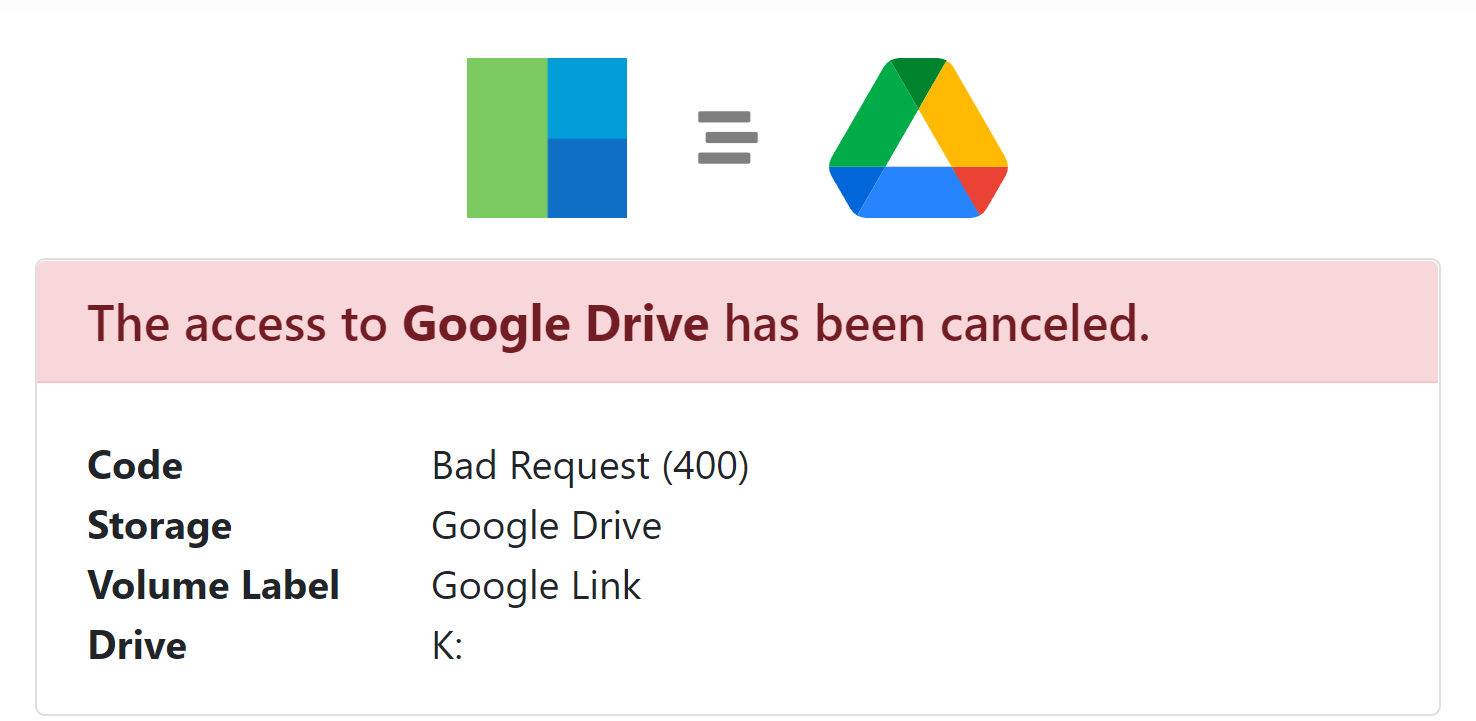
Task: Click the "Drive" field label
Action: tap(137, 646)
